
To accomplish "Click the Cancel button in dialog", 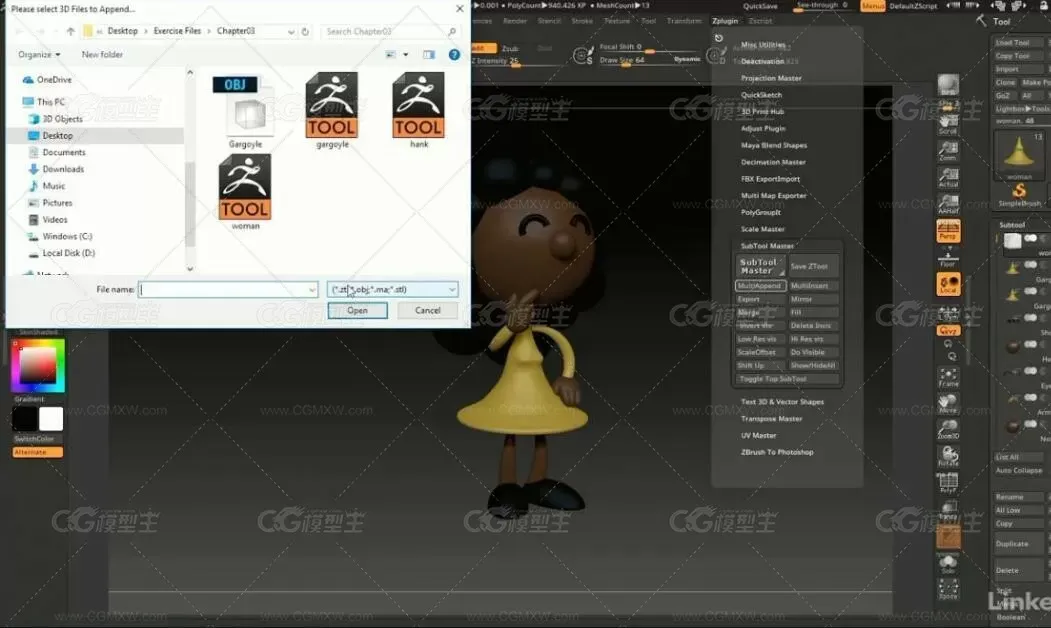I will 428,310.
